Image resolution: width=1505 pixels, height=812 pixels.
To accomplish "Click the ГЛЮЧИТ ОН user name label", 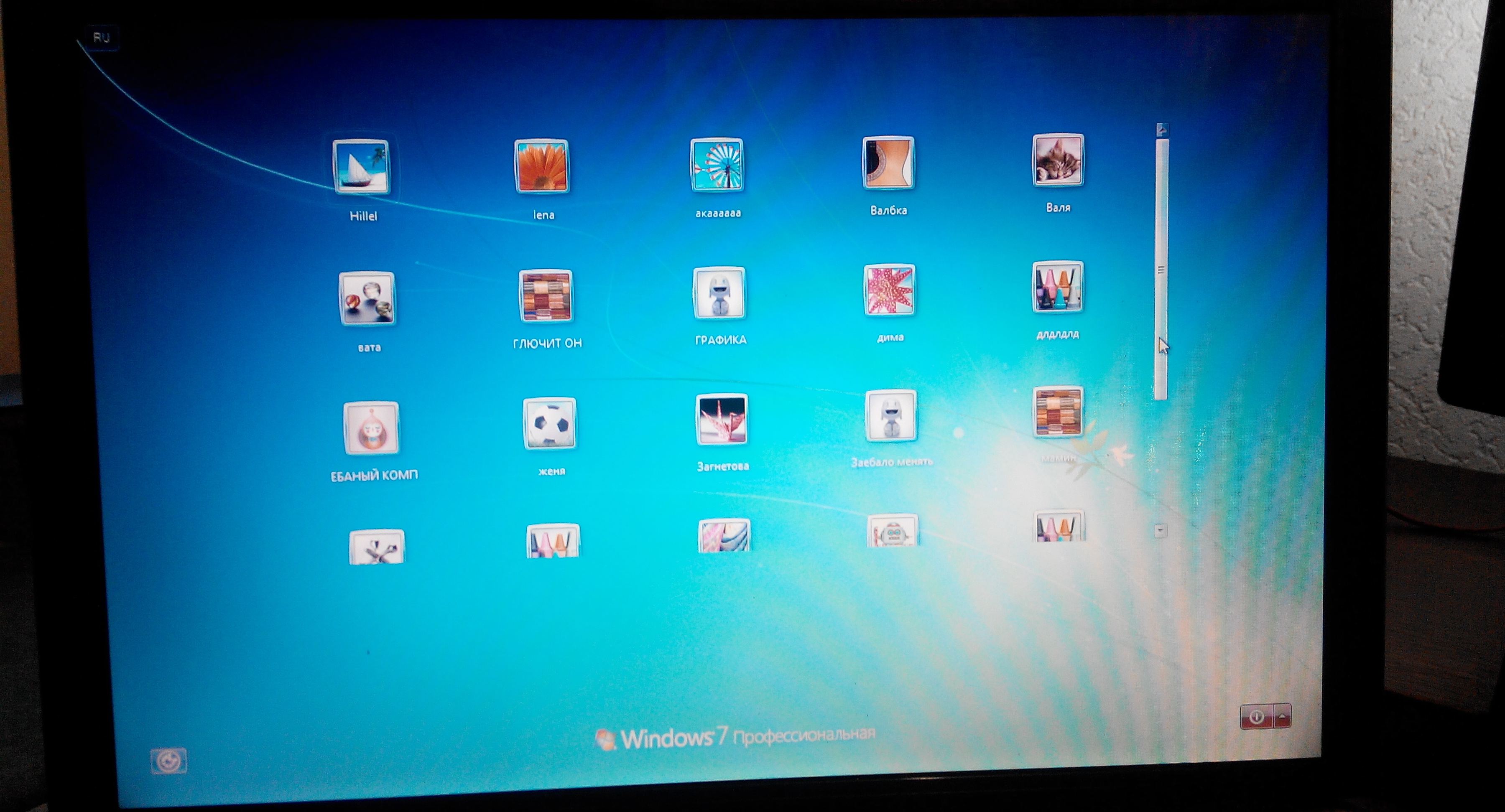I will 547,344.
